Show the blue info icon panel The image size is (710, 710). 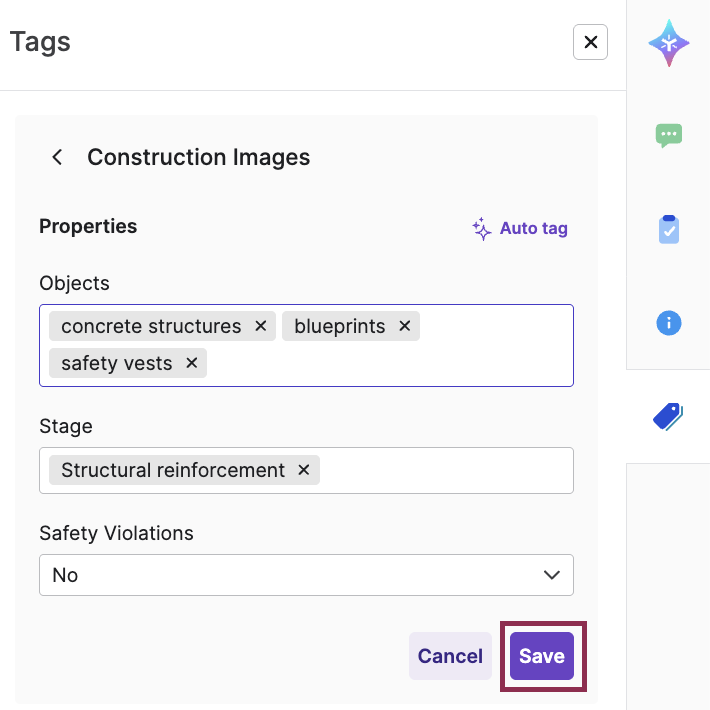coord(668,323)
